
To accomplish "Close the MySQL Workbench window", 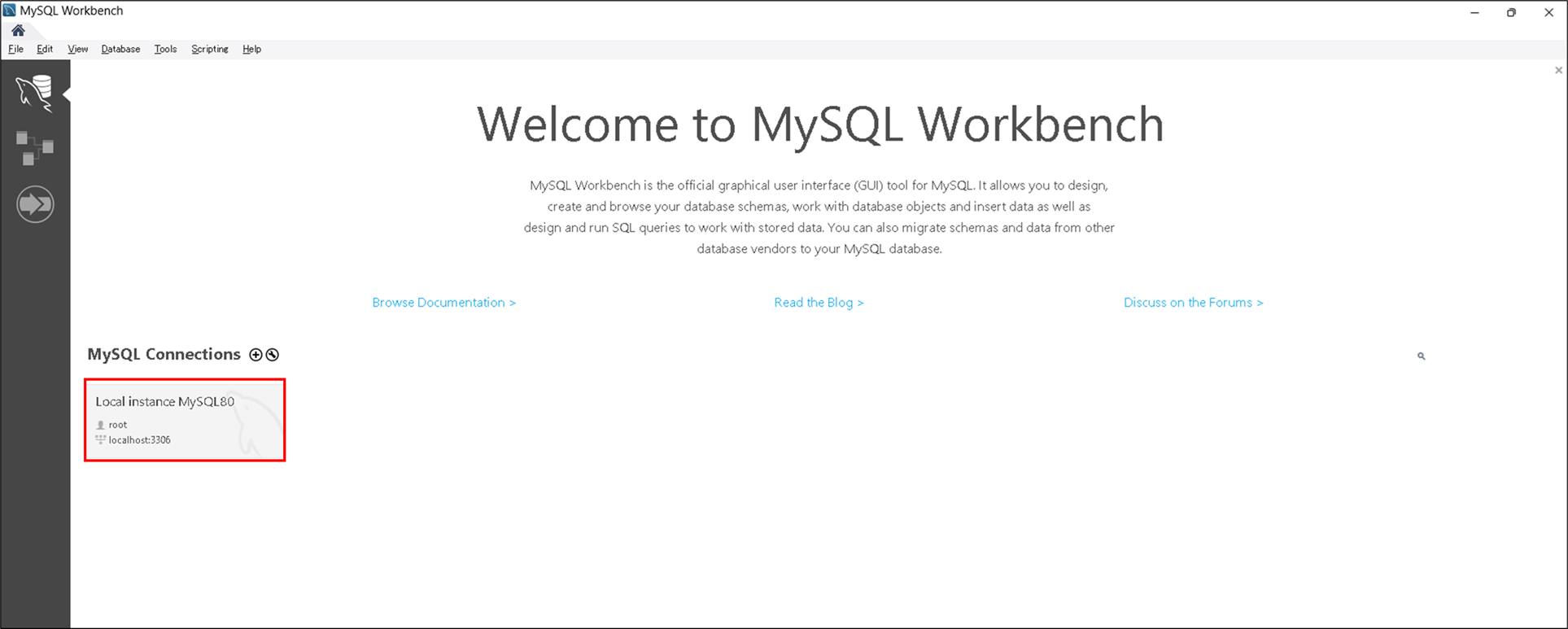I will [x=1548, y=12].
